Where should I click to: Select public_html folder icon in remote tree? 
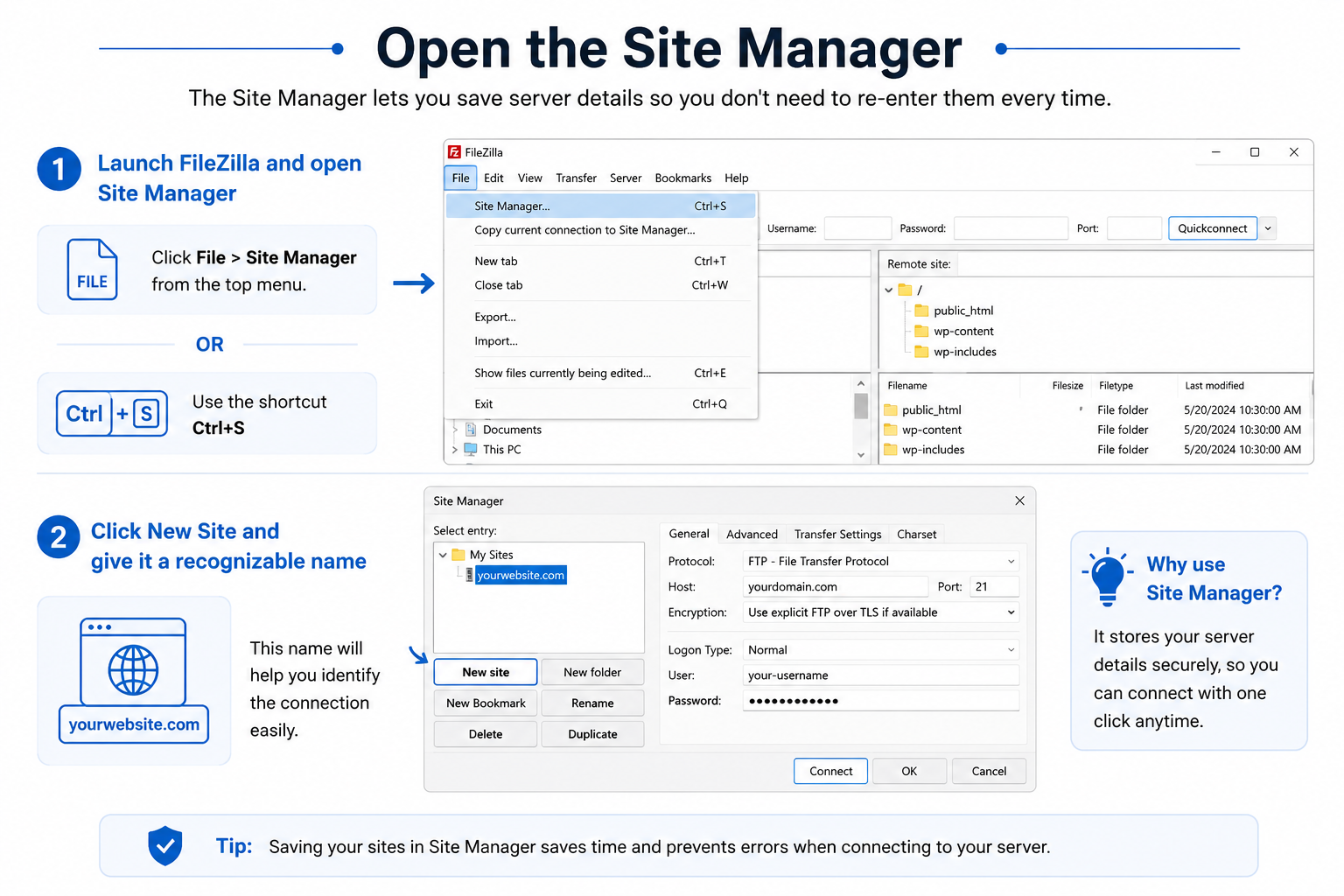[921, 311]
